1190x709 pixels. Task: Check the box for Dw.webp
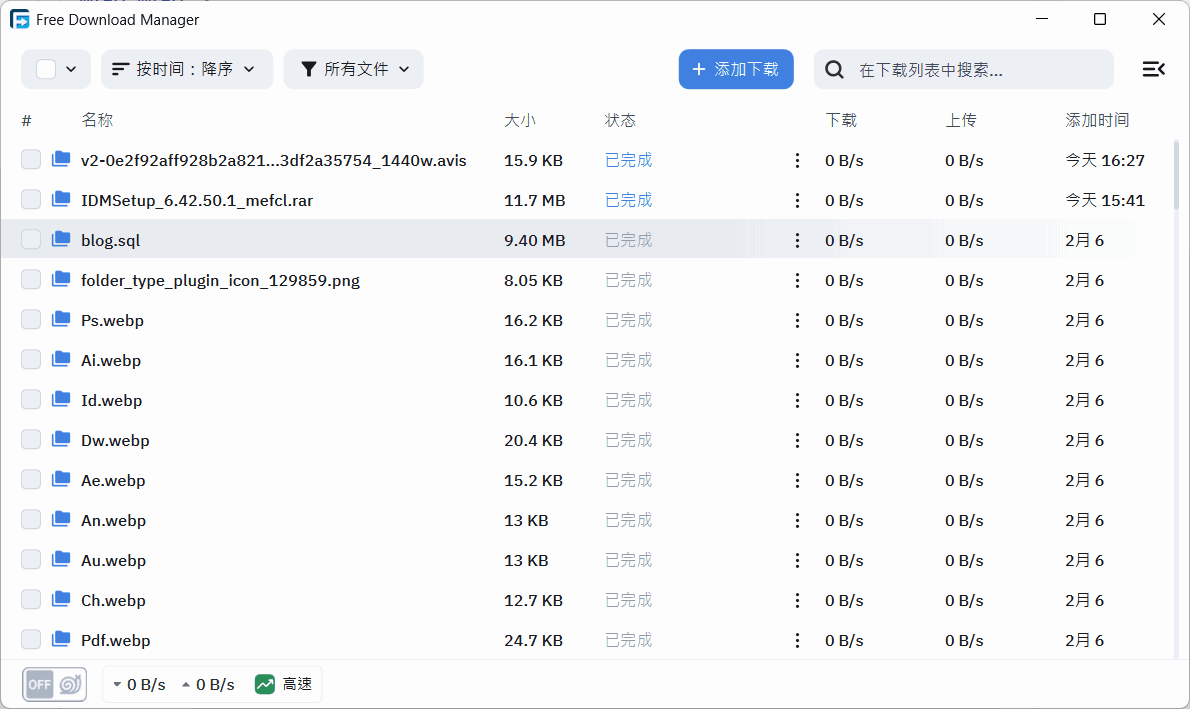click(x=30, y=439)
